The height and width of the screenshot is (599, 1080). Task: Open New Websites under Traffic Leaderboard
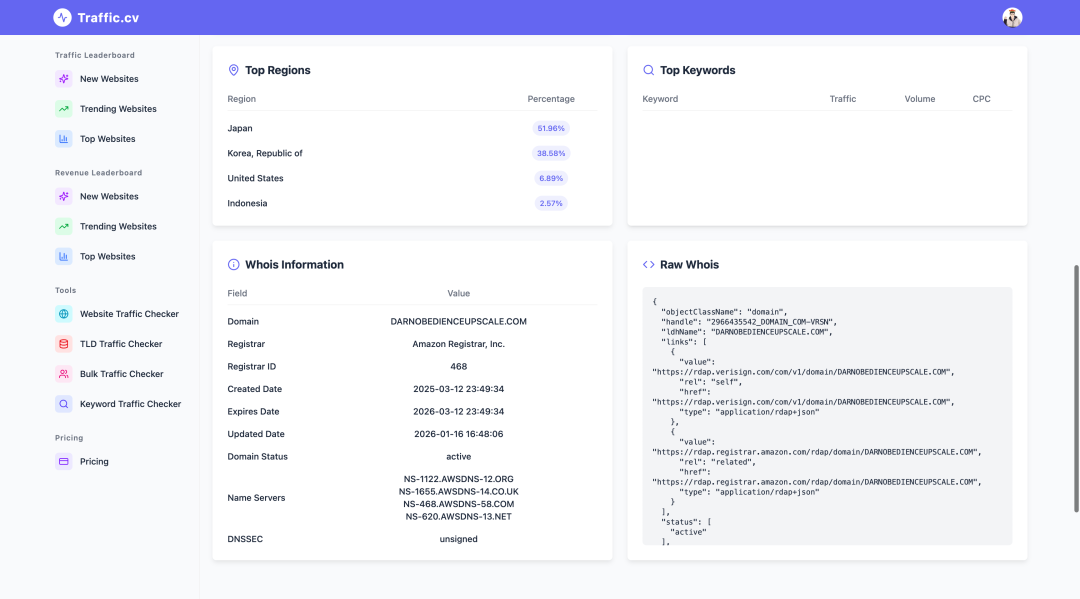[109, 78]
